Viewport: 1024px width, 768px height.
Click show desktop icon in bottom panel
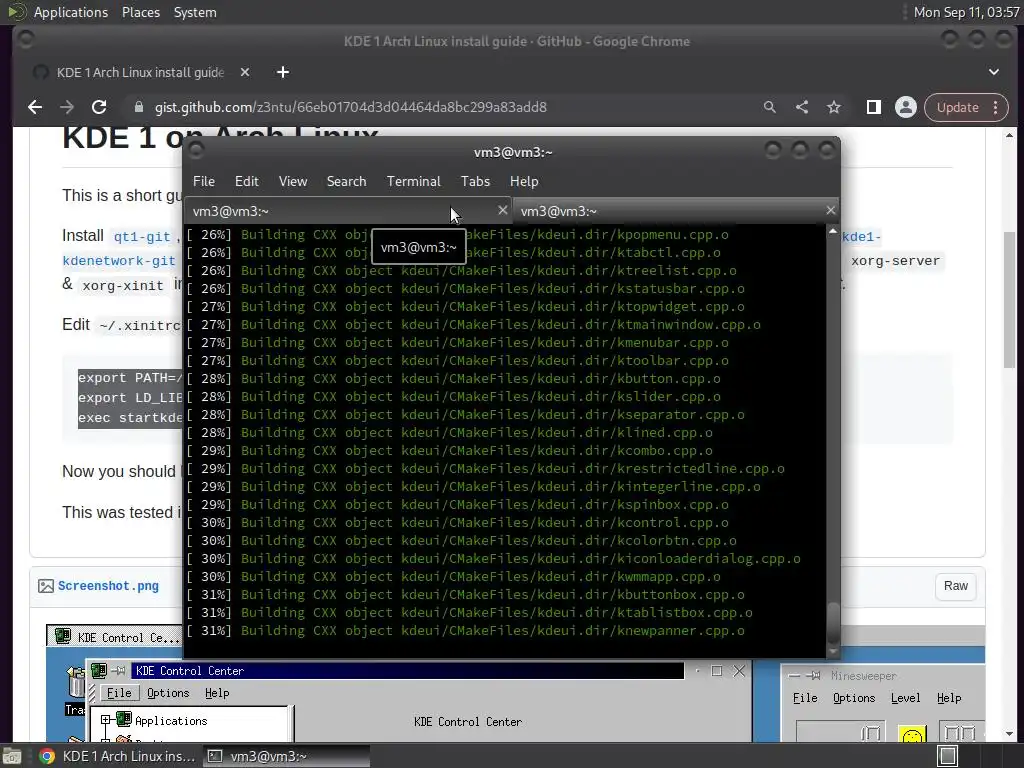tap(12, 756)
